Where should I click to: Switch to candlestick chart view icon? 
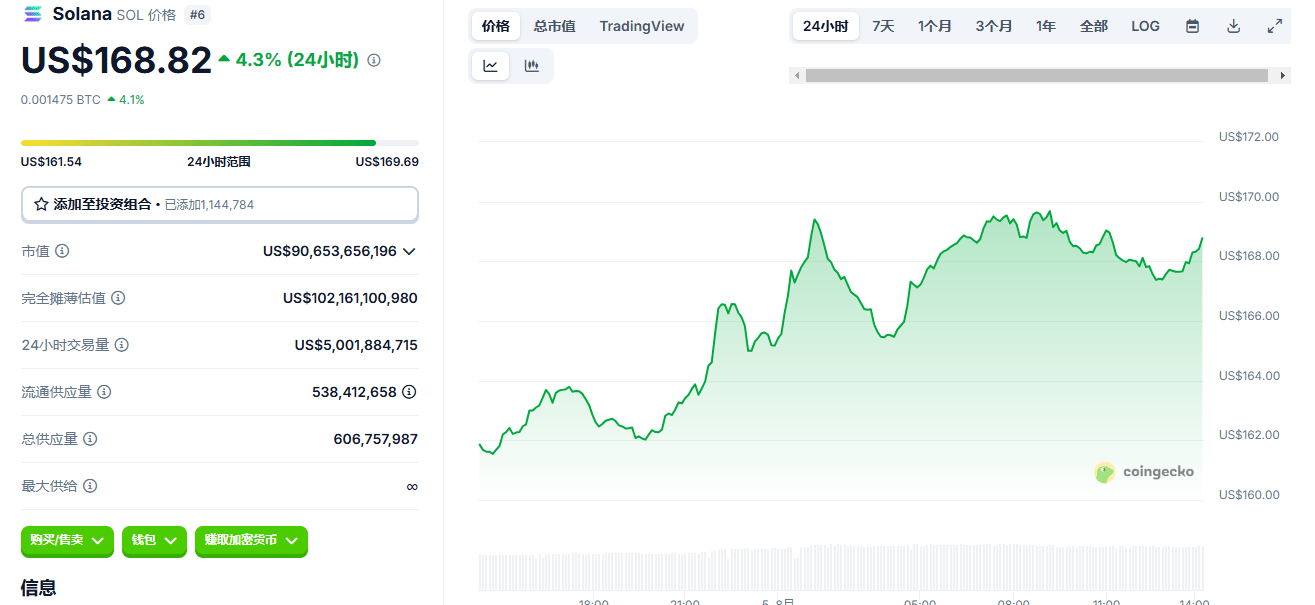532,66
